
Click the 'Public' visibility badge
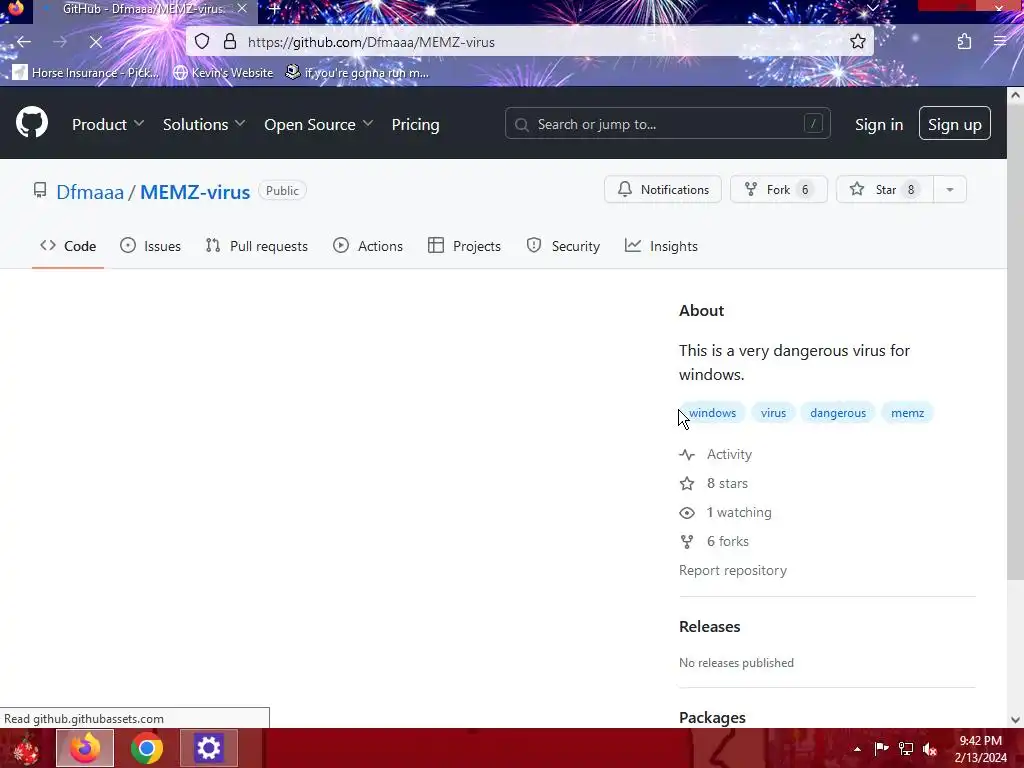point(282,191)
